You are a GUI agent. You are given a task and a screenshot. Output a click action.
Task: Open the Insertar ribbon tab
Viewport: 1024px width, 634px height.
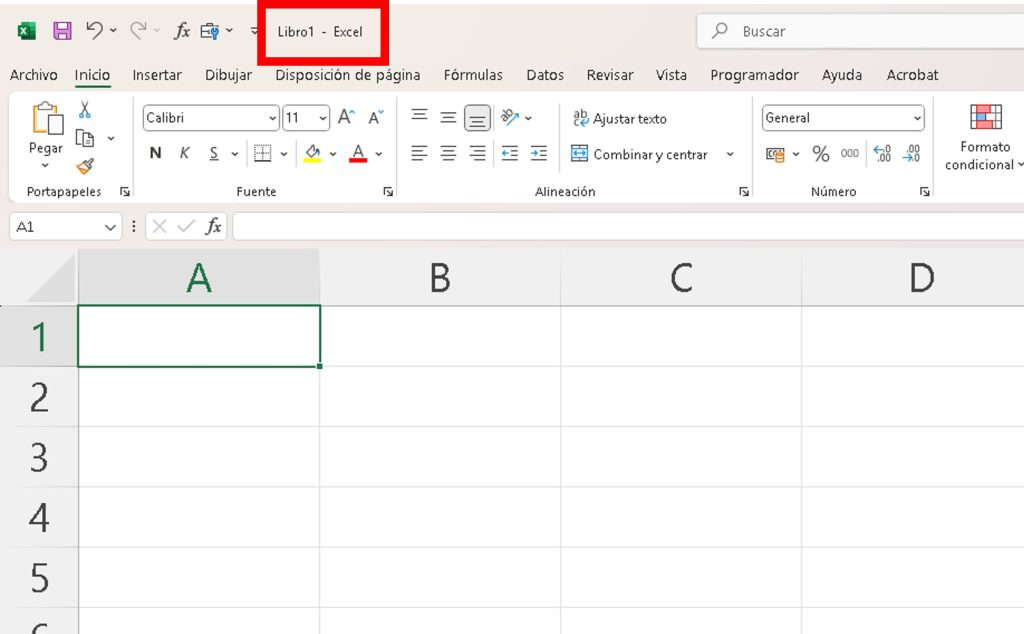click(x=157, y=75)
